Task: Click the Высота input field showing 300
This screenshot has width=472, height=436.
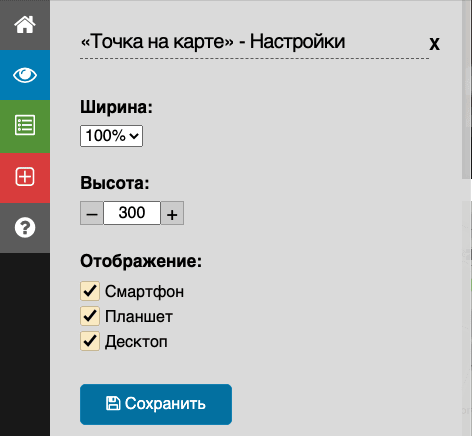Action: (132, 213)
